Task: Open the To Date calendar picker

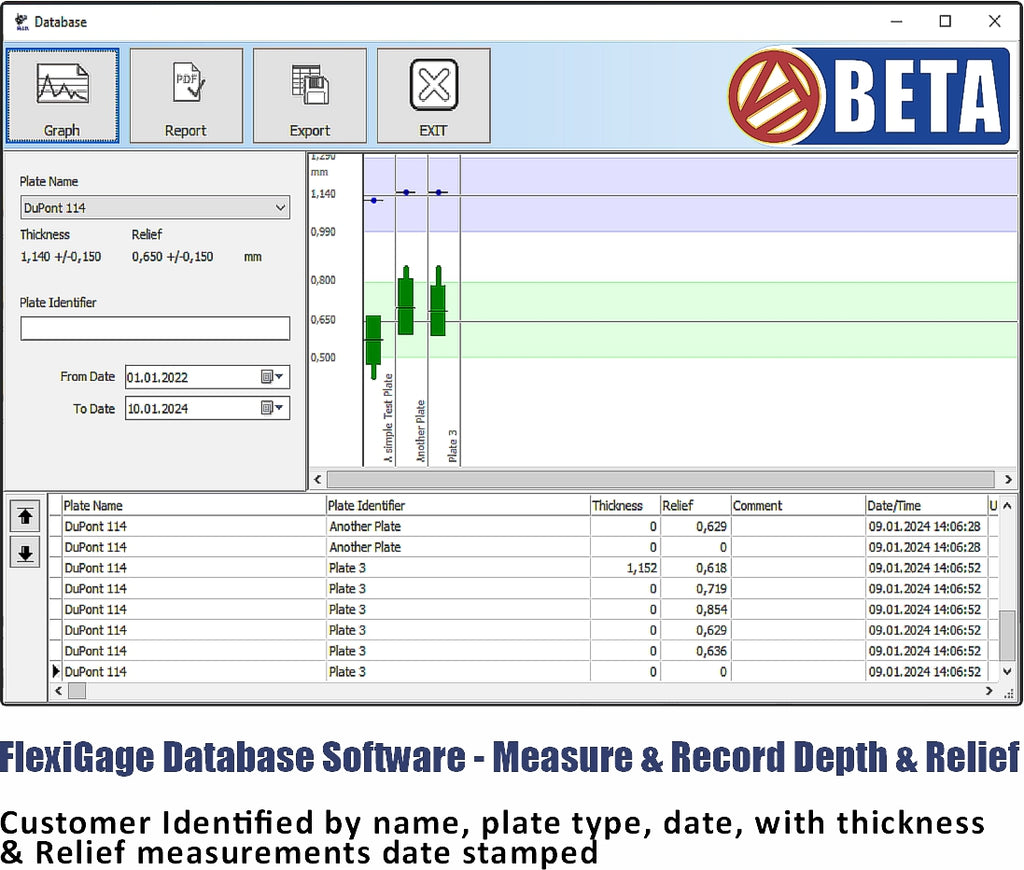Action: (x=273, y=408)
